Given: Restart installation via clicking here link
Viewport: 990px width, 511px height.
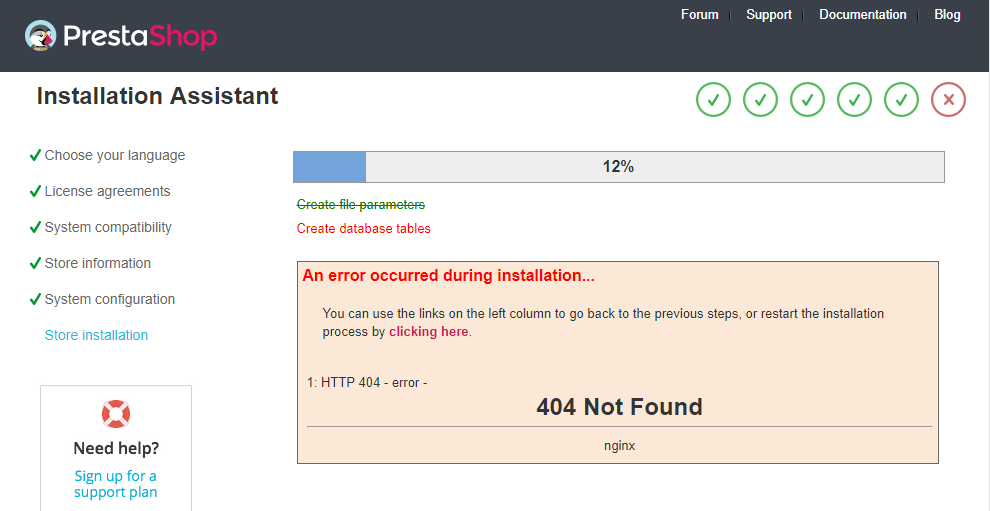Looking at the screenshot, I should tap(429, 332).
